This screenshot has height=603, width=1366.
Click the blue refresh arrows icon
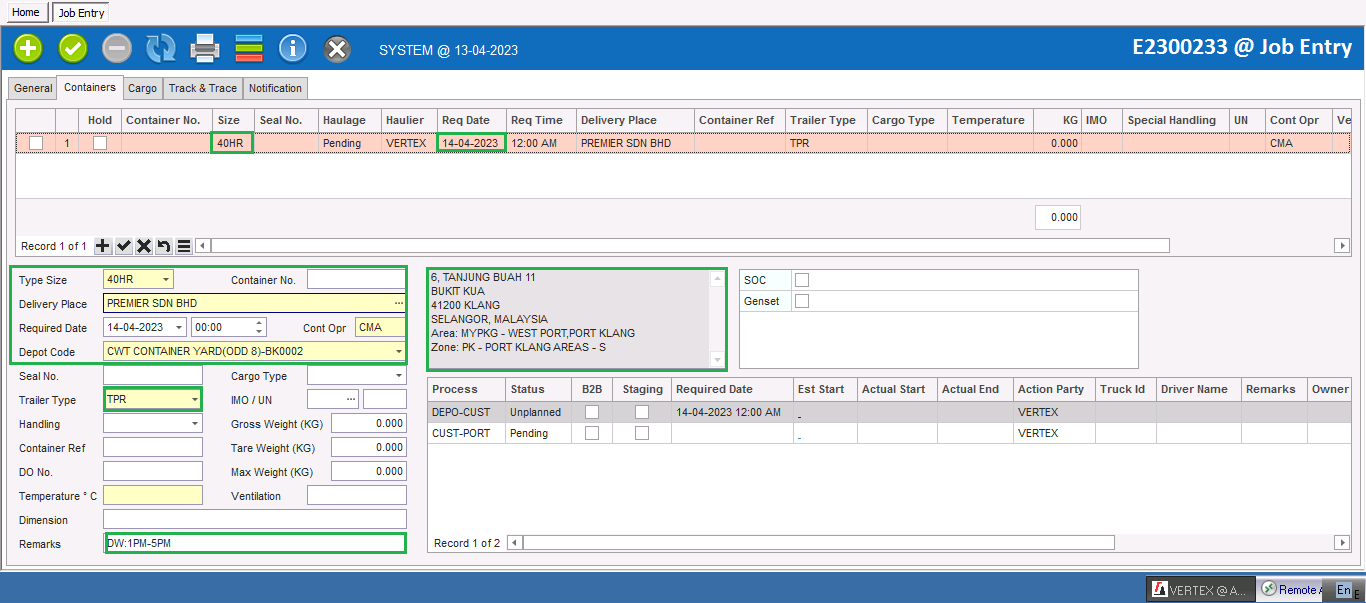[x=160, y=48]
